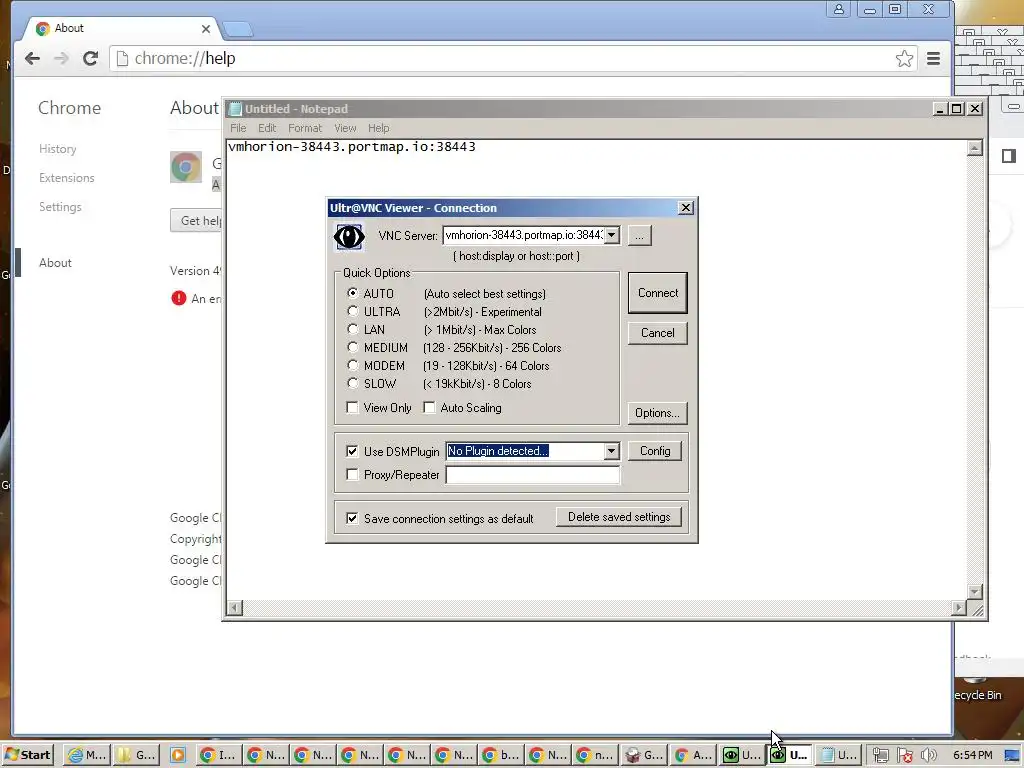Click the UltraVNC eye logo icon
The width and height of the screenshot is (1024, 768).
(x=349, y=236)
